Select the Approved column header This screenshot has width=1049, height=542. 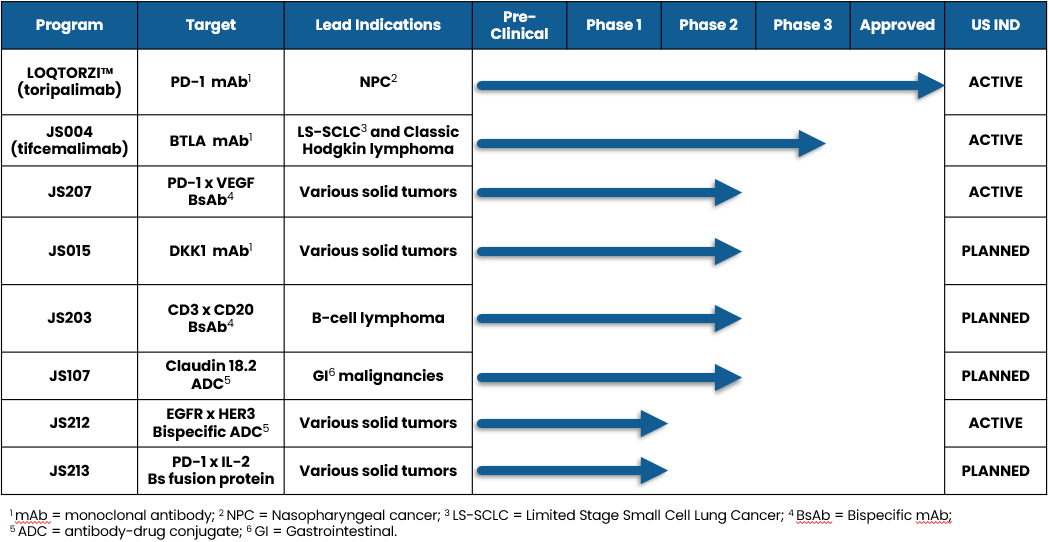897,25
